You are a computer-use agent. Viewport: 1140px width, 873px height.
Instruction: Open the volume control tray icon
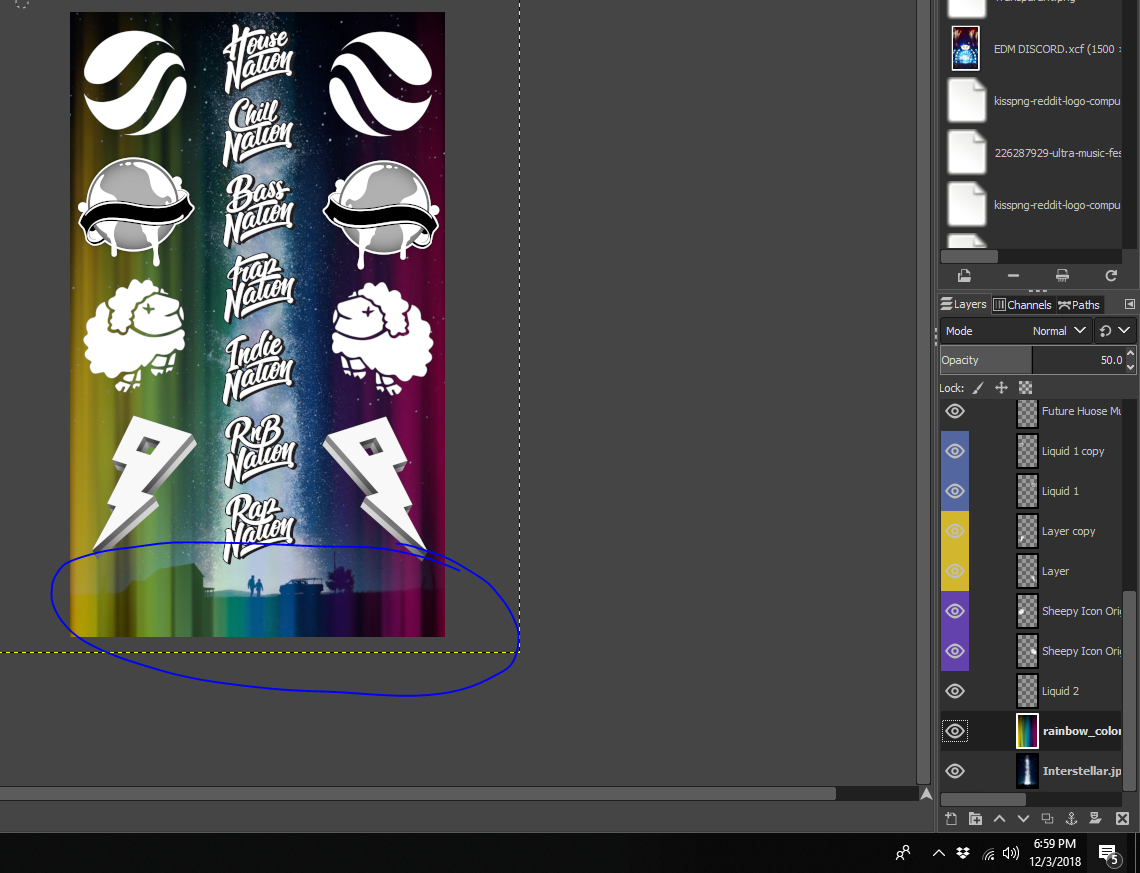[x=1011, y=853]
